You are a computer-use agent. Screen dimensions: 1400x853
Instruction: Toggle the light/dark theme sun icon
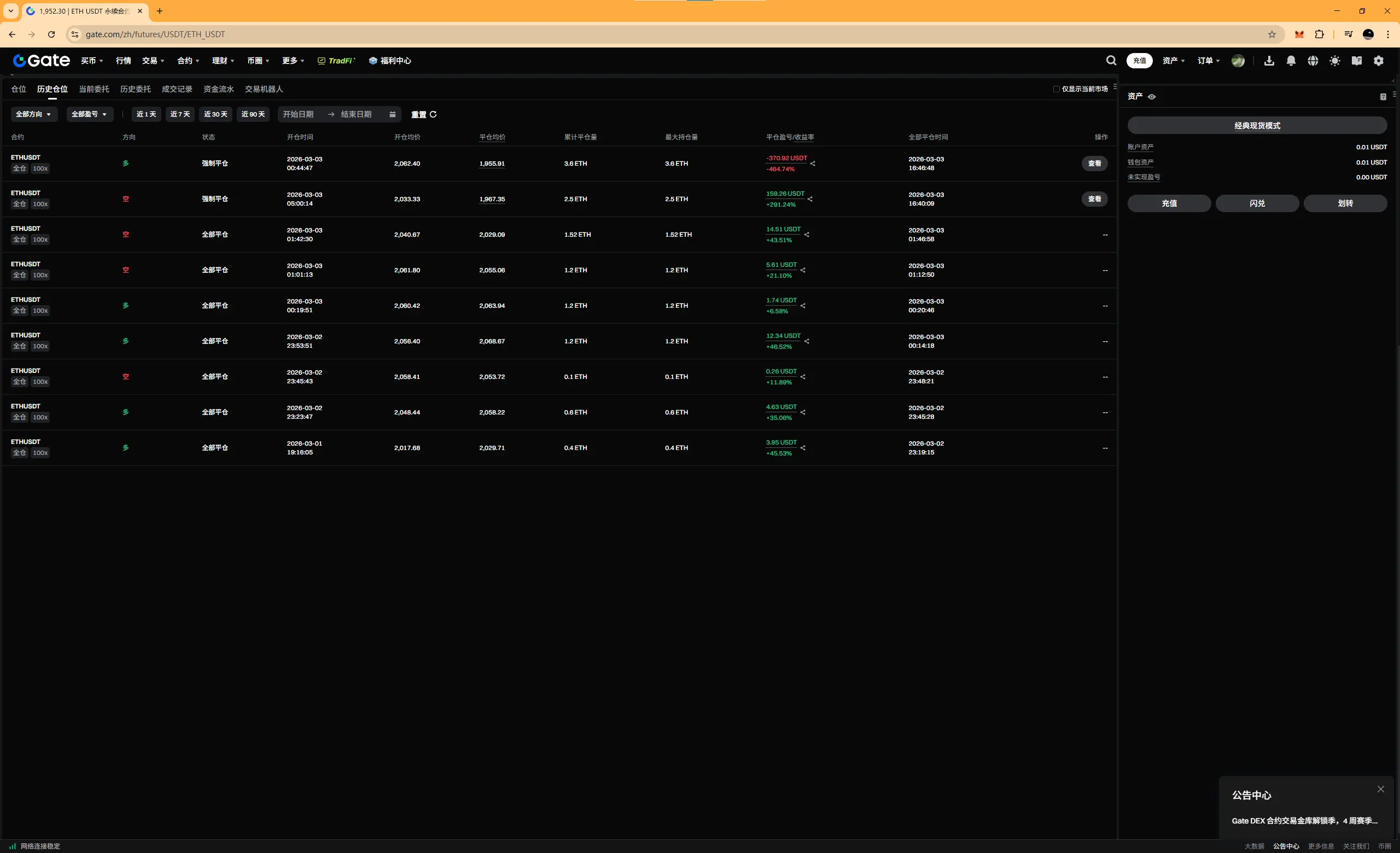click(x=1335, y=60)
